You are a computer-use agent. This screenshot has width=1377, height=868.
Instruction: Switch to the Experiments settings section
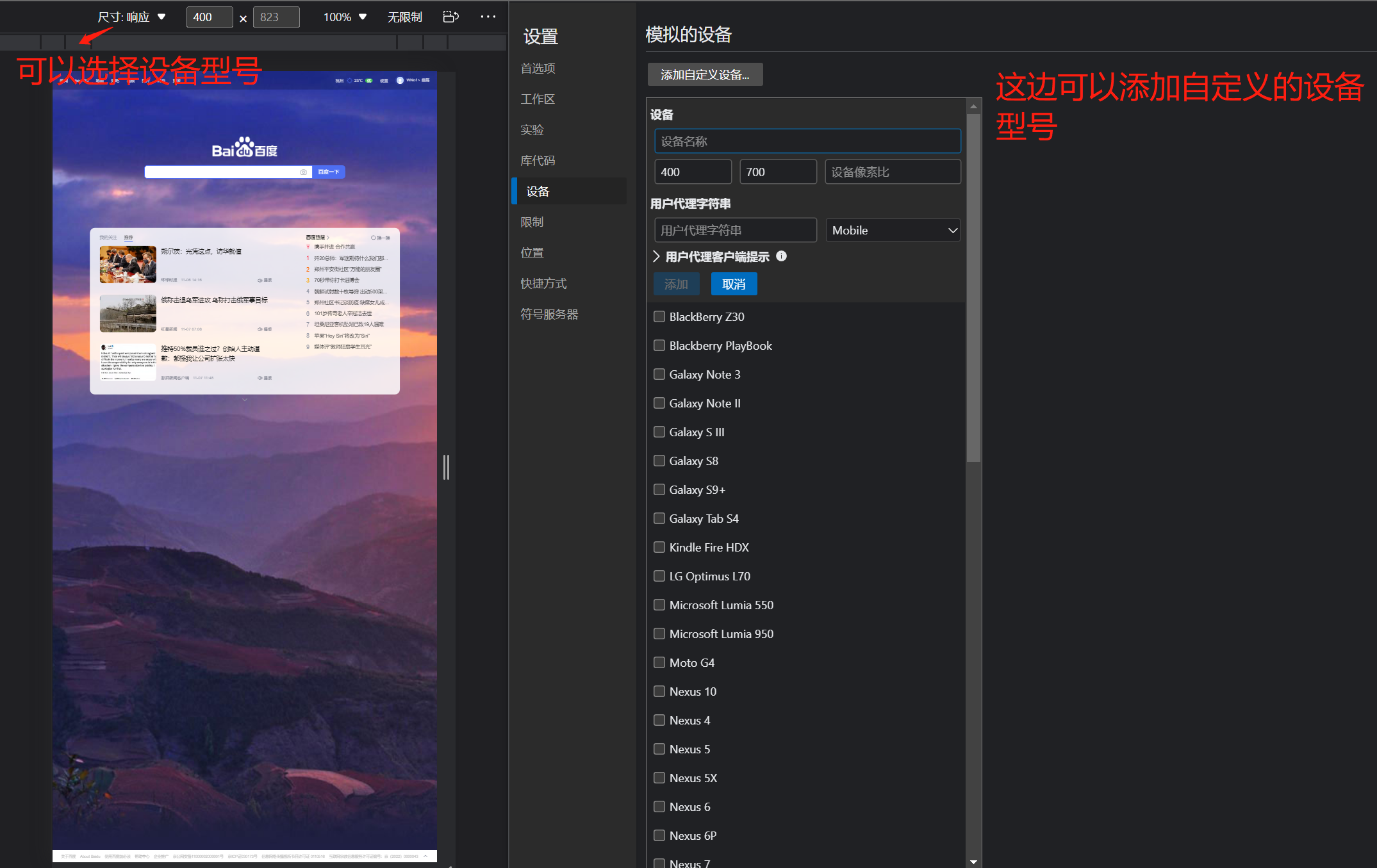532,129
